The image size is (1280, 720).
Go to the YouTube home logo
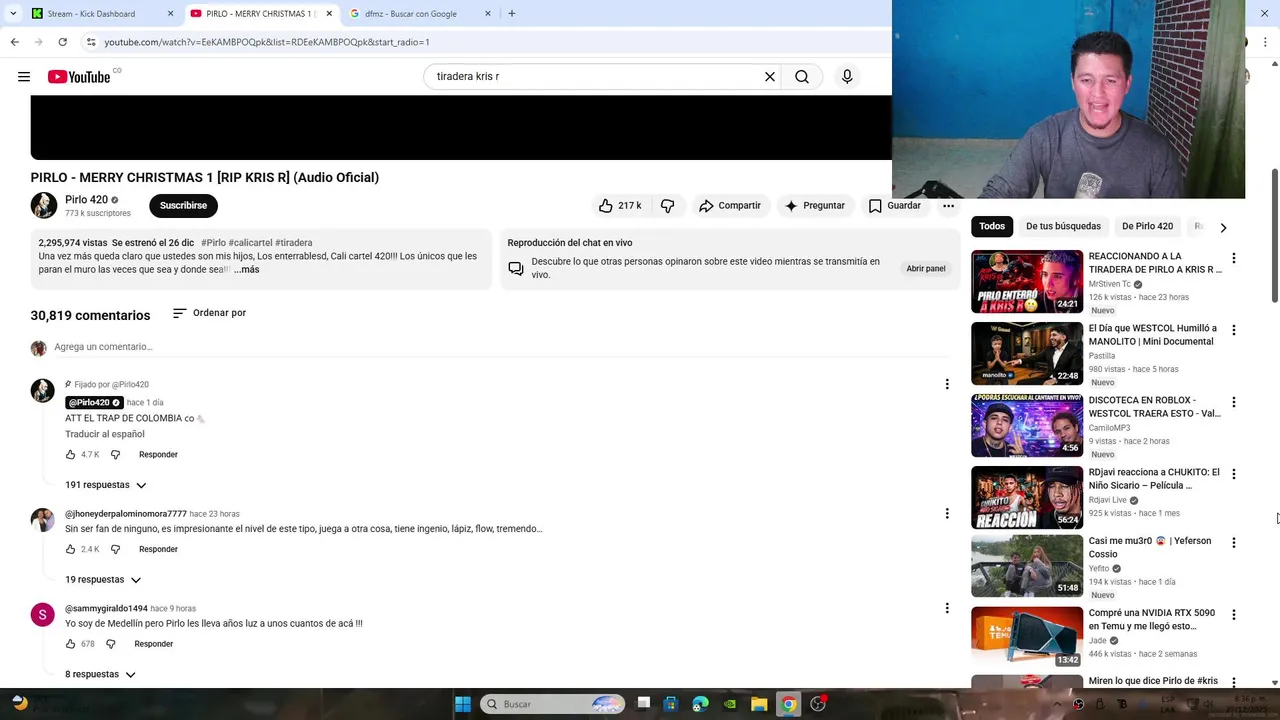(79, 77)
